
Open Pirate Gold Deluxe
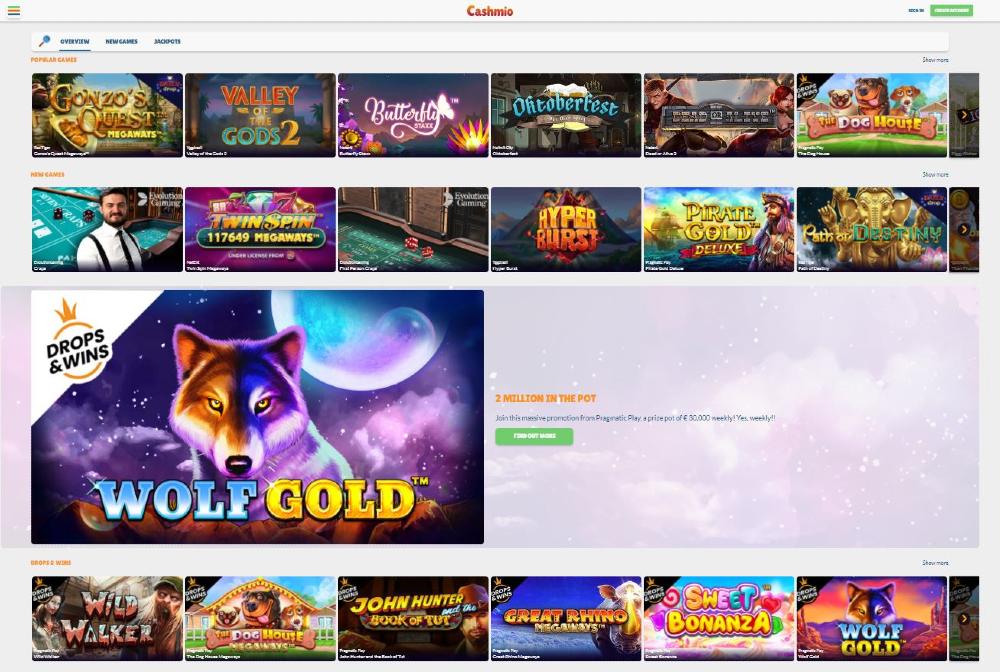[719, 230]
